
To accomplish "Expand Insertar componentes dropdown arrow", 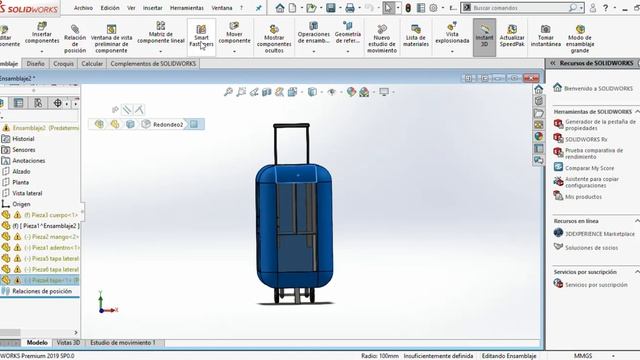I will click(x=42, y=52).
